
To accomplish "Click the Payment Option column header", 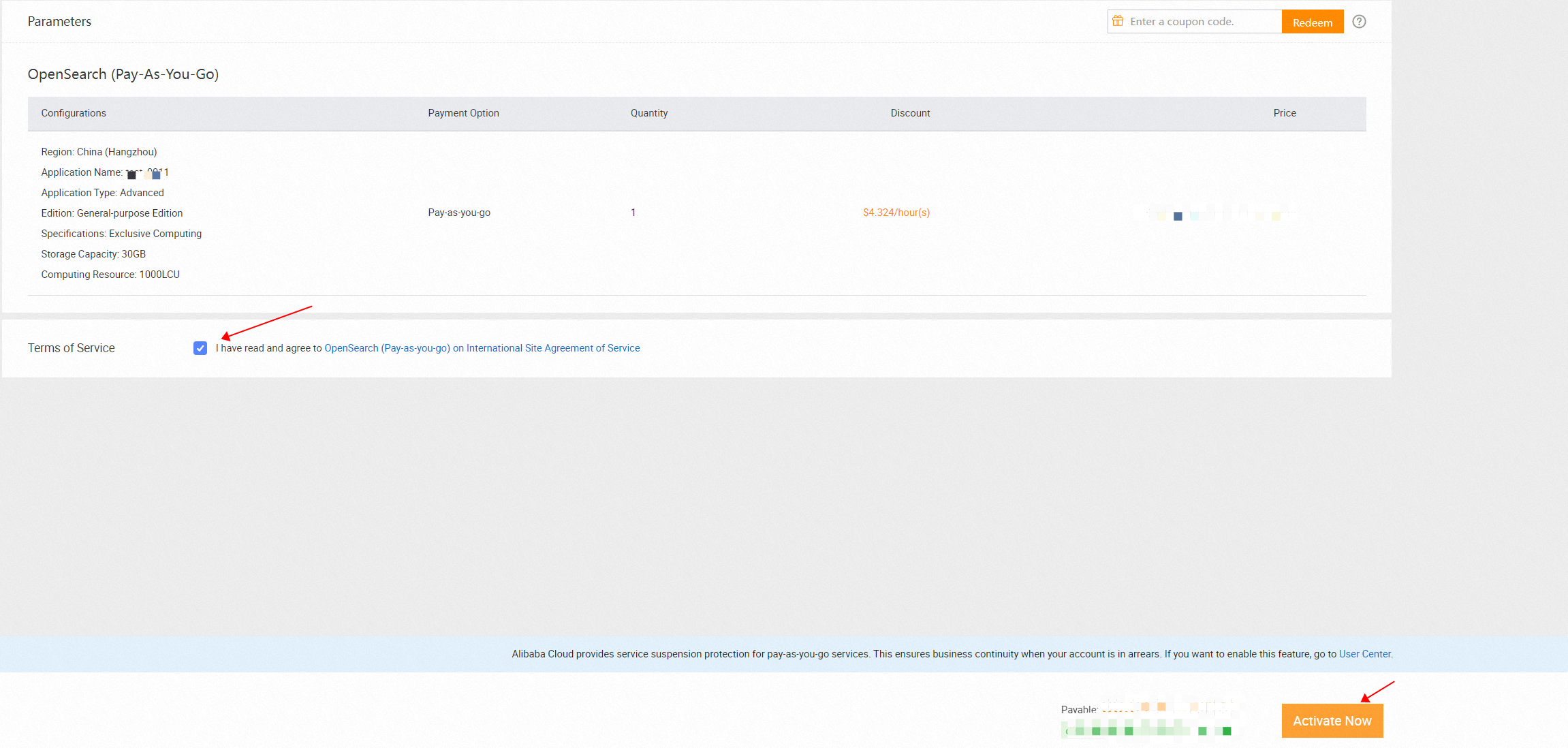I will (463, 113).
